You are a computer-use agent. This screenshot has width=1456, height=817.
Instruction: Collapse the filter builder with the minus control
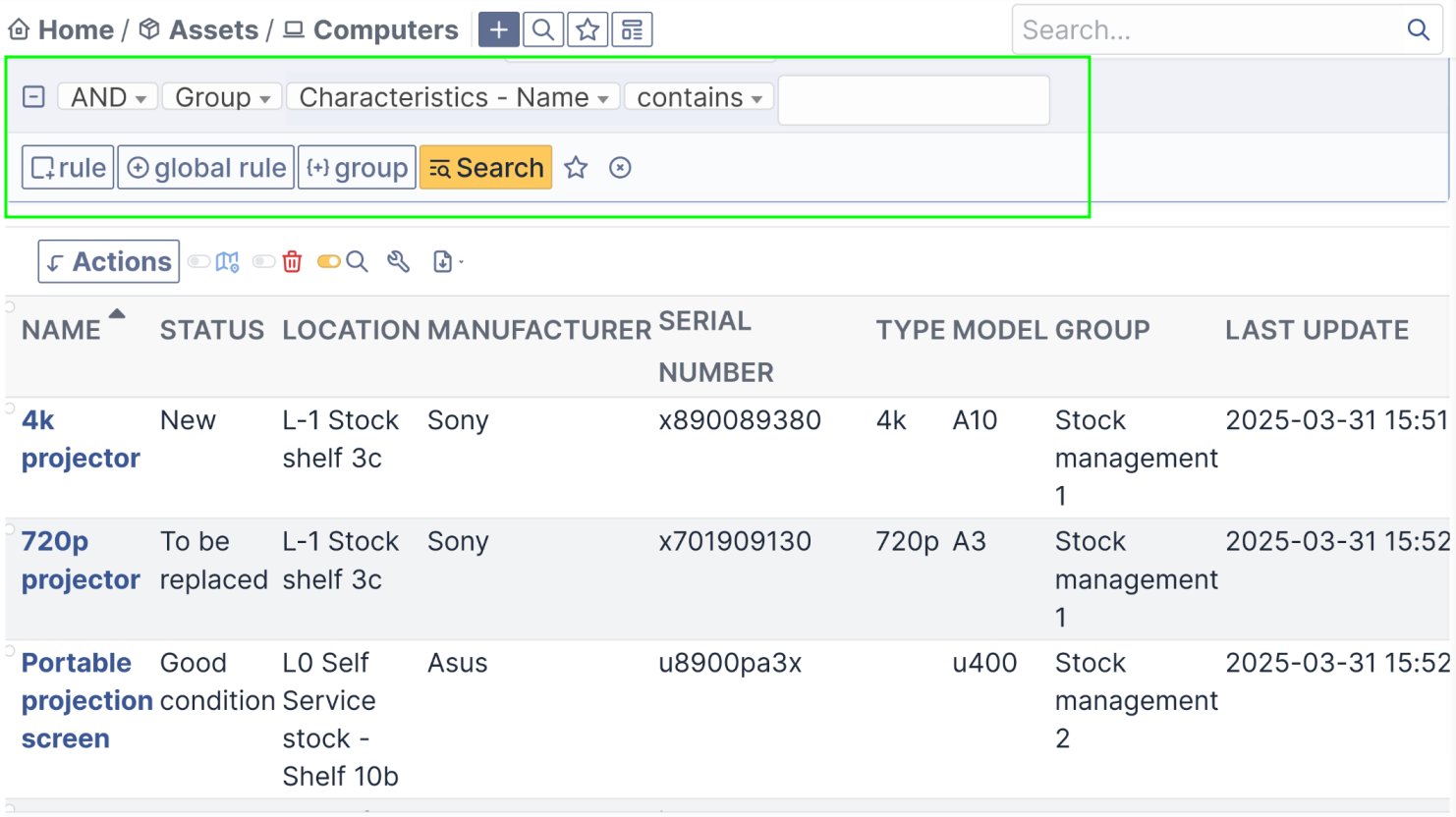click(33, 96)
